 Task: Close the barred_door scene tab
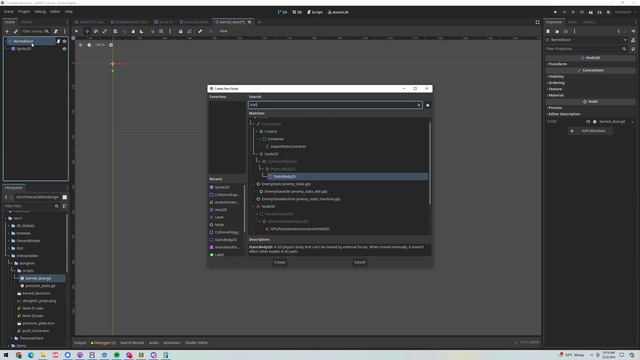[249, 22]
